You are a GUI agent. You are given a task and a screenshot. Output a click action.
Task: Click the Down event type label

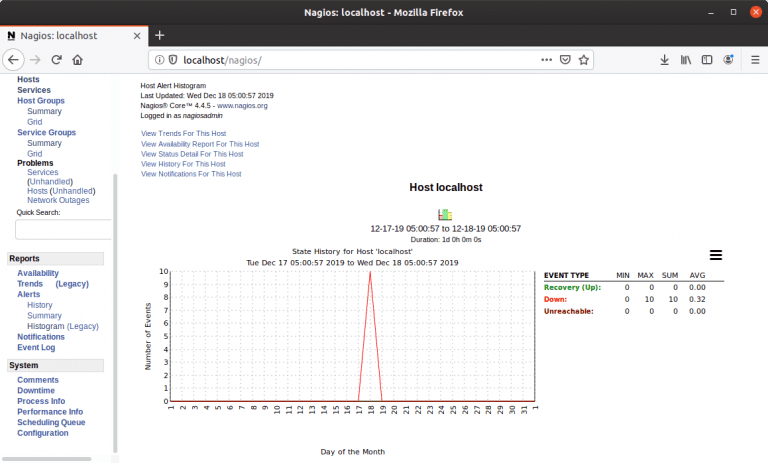click(555, 299)
